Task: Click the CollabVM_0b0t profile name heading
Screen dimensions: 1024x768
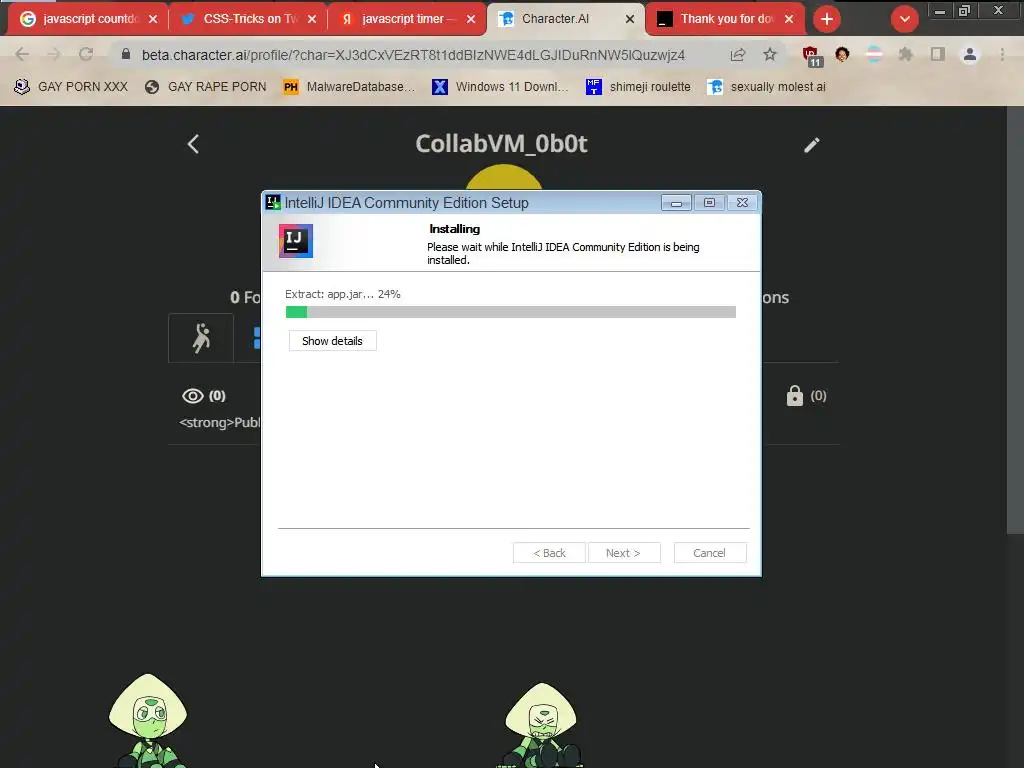Action: (502, 144)
